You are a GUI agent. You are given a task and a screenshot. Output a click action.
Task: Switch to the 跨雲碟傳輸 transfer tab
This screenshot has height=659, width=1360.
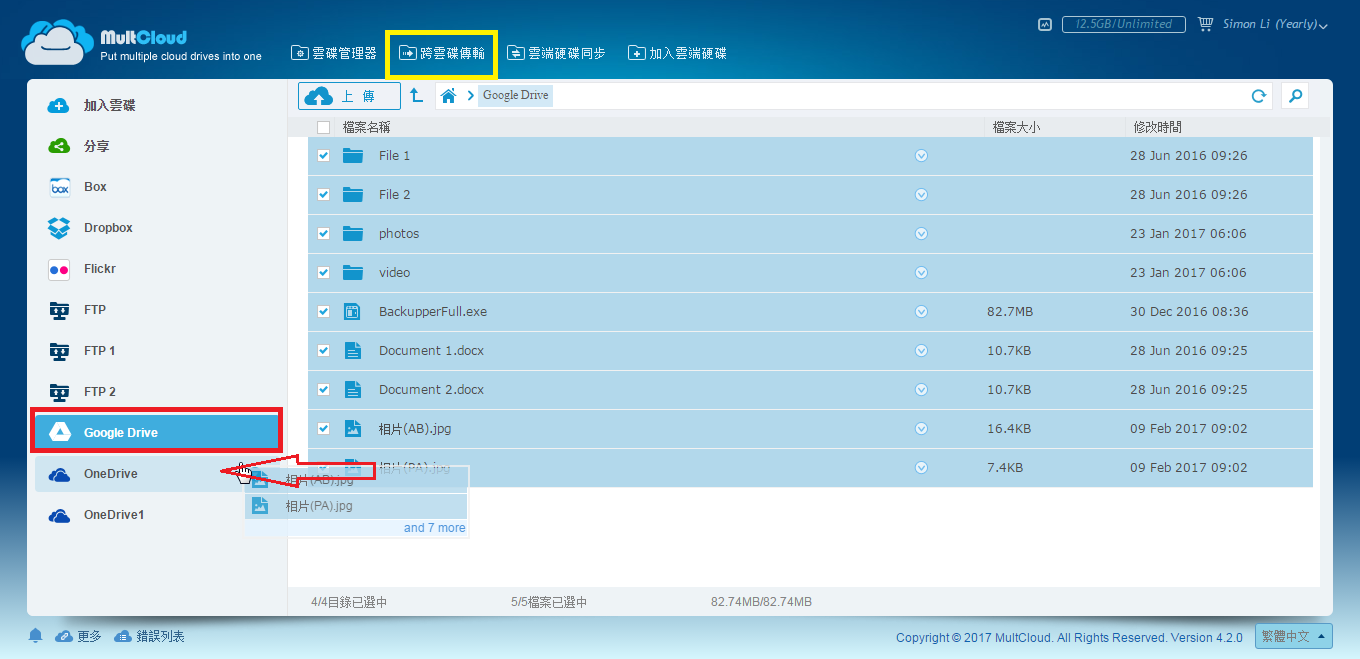(441, 52)
